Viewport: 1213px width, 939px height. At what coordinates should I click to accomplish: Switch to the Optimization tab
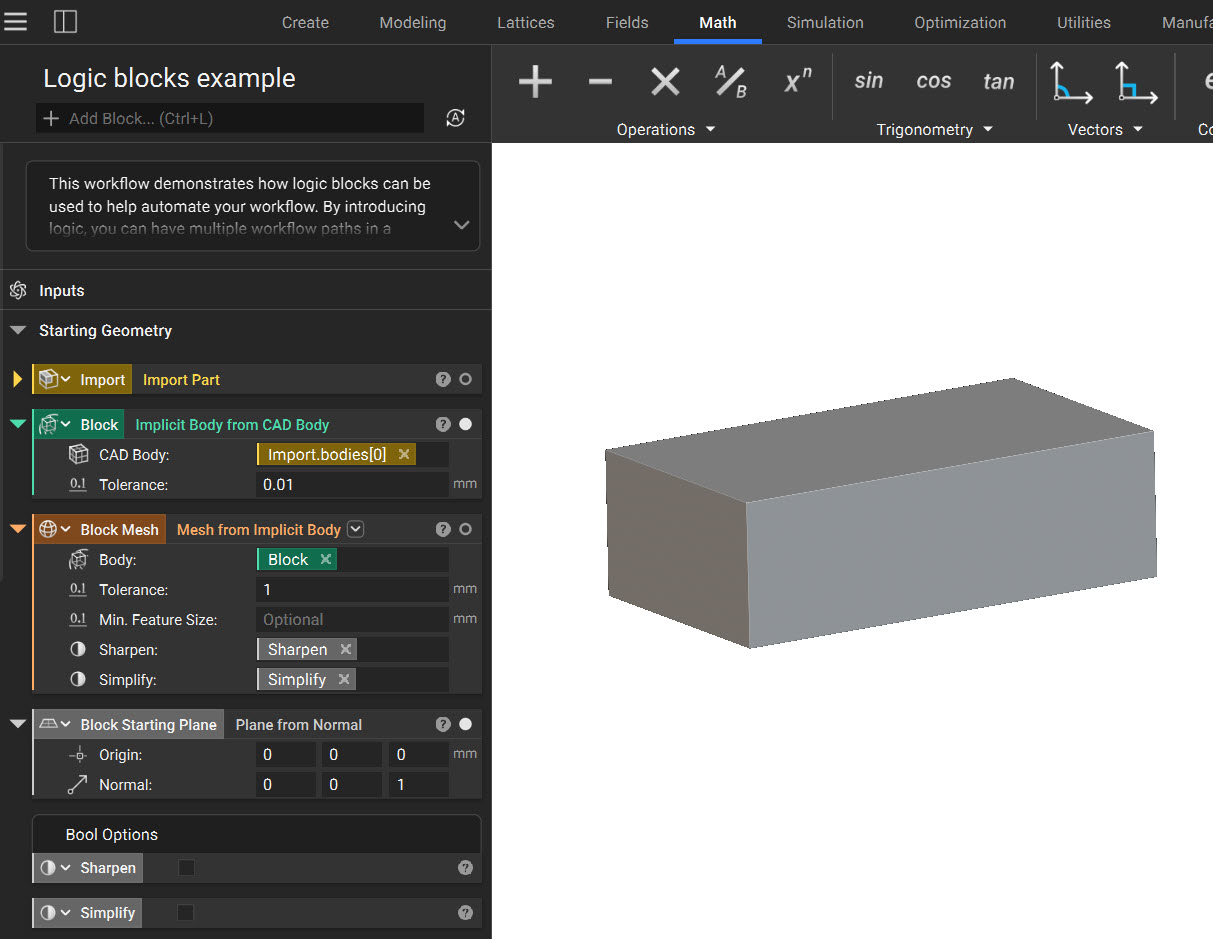click(960, 22)
